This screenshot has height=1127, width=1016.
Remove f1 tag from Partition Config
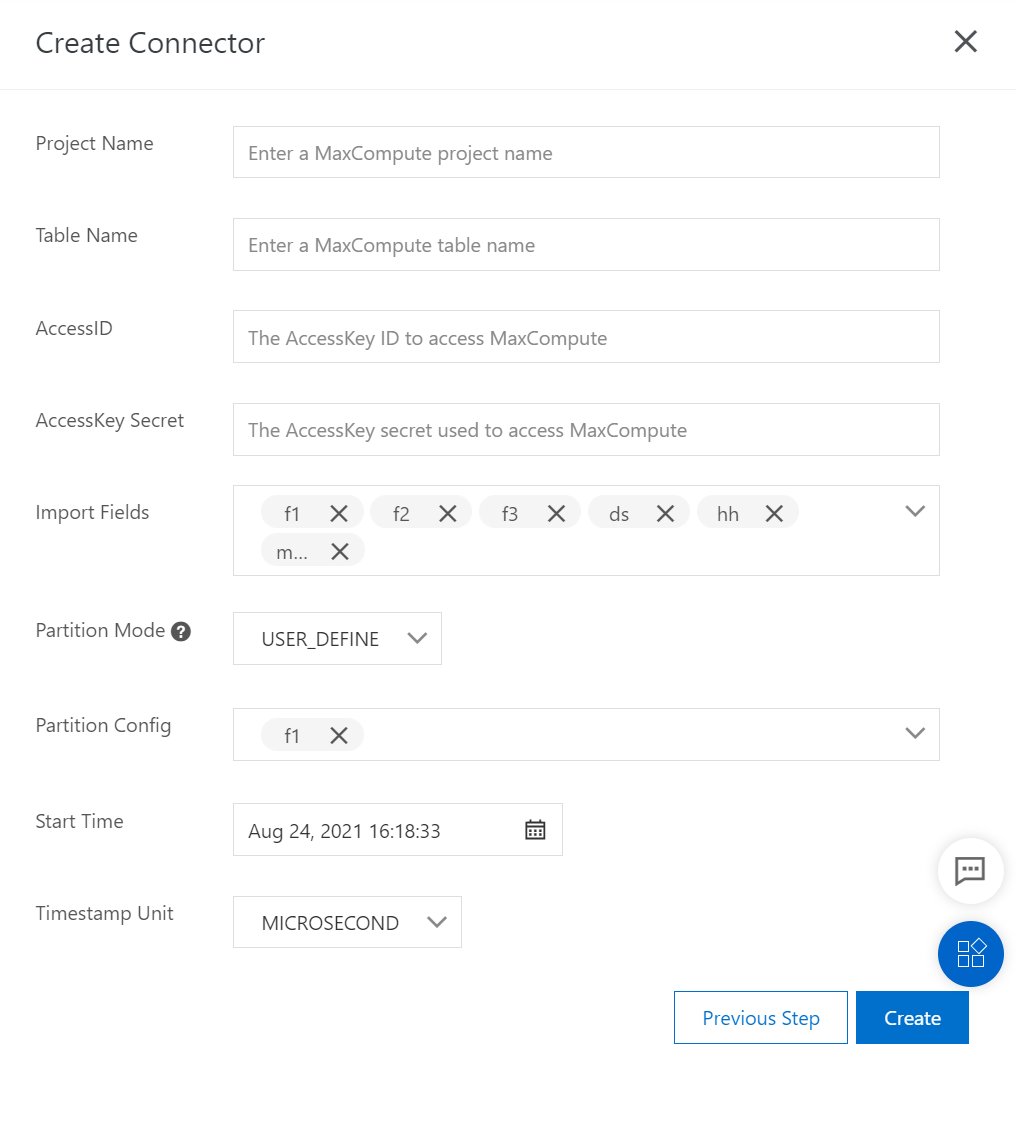(x=339, y=735)
